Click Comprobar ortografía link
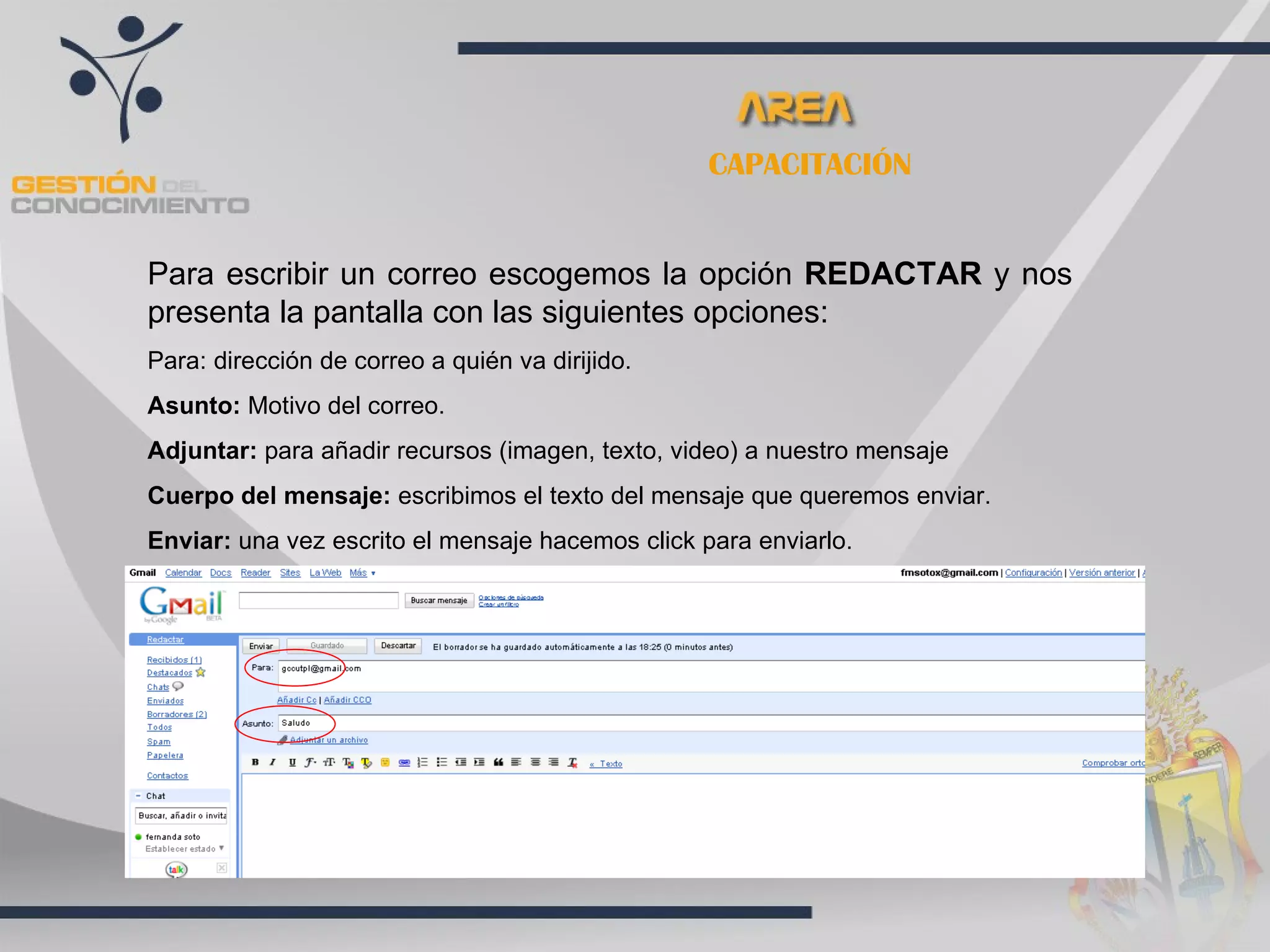1270x952 pixels. click(x=1113, y=763)
